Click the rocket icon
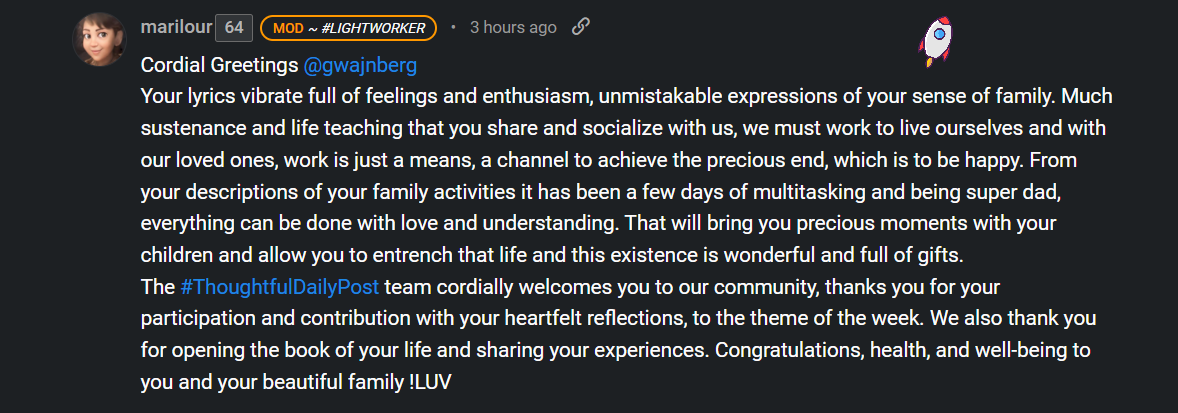The image size is (1178, 413). [935, 41]
